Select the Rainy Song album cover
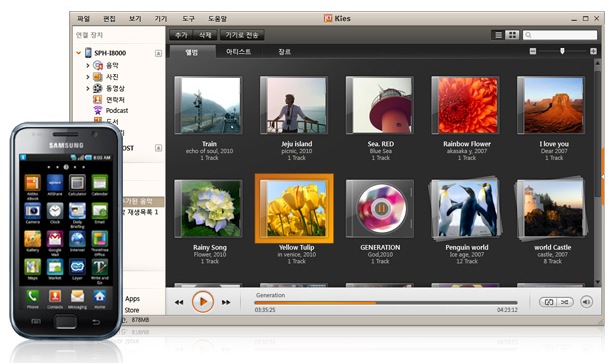Image resolution: width=614 pixels, height=363 pixels. (x=208, y=209)
